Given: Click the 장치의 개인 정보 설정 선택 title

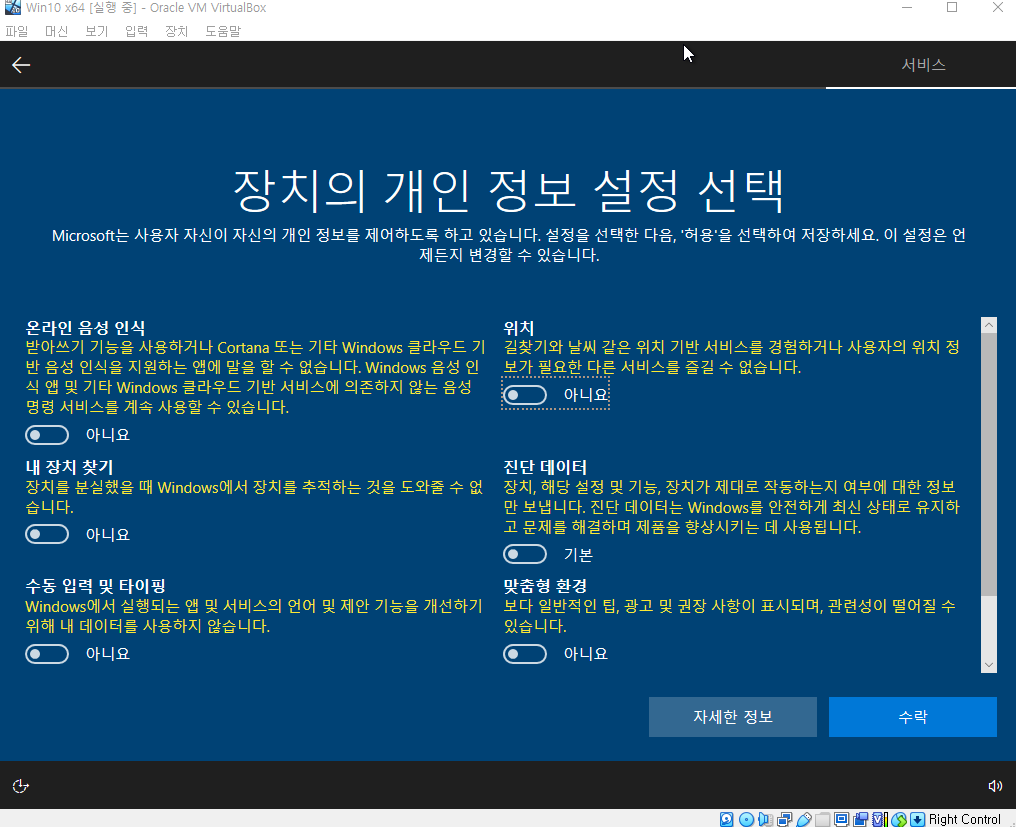Looking at the screenshot, I should [508, 191].
